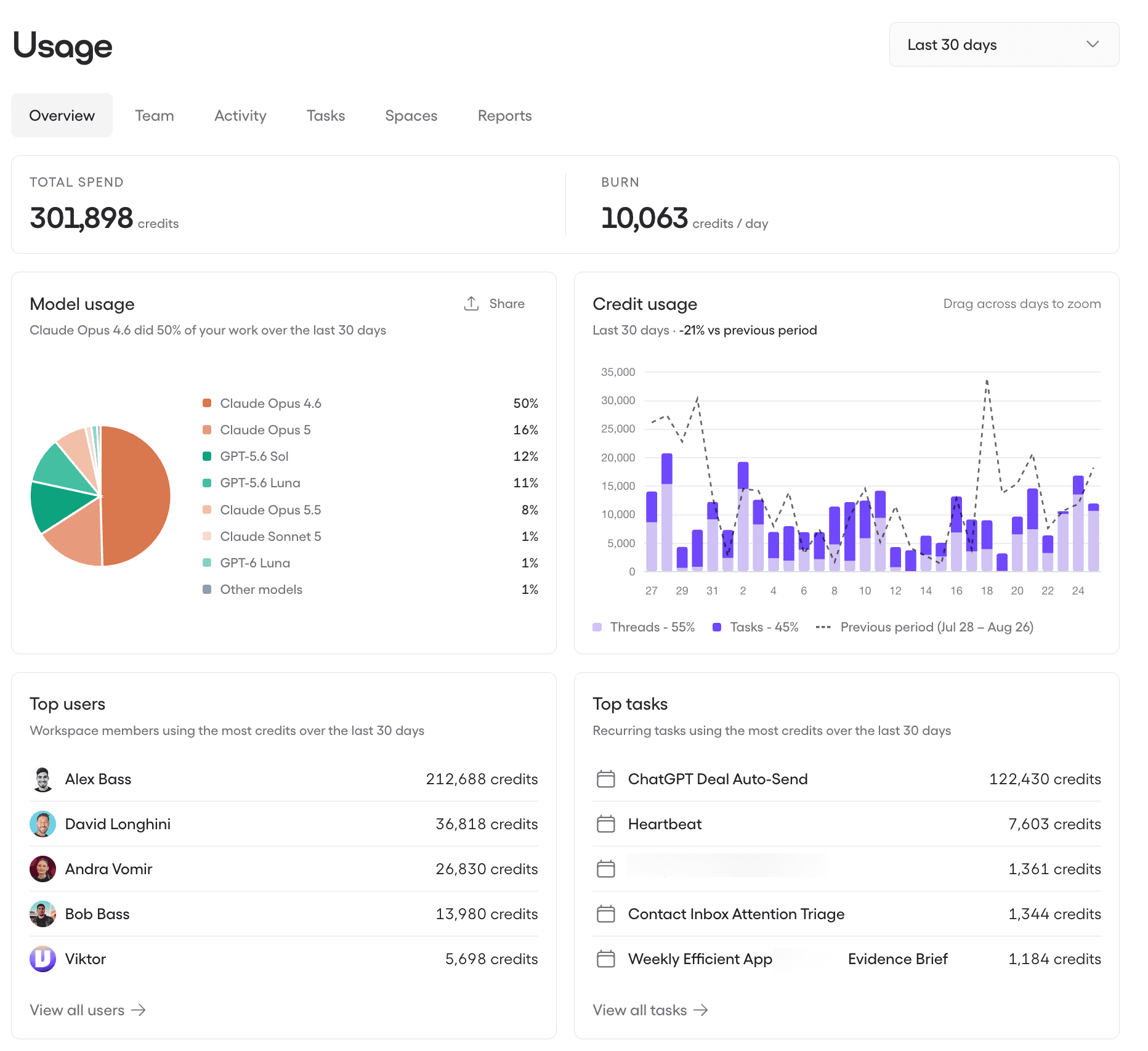This screenshot has height=1051, width=1148.
Task: Click the Previous period dashed-line legend marker
Action: (823, 627)
